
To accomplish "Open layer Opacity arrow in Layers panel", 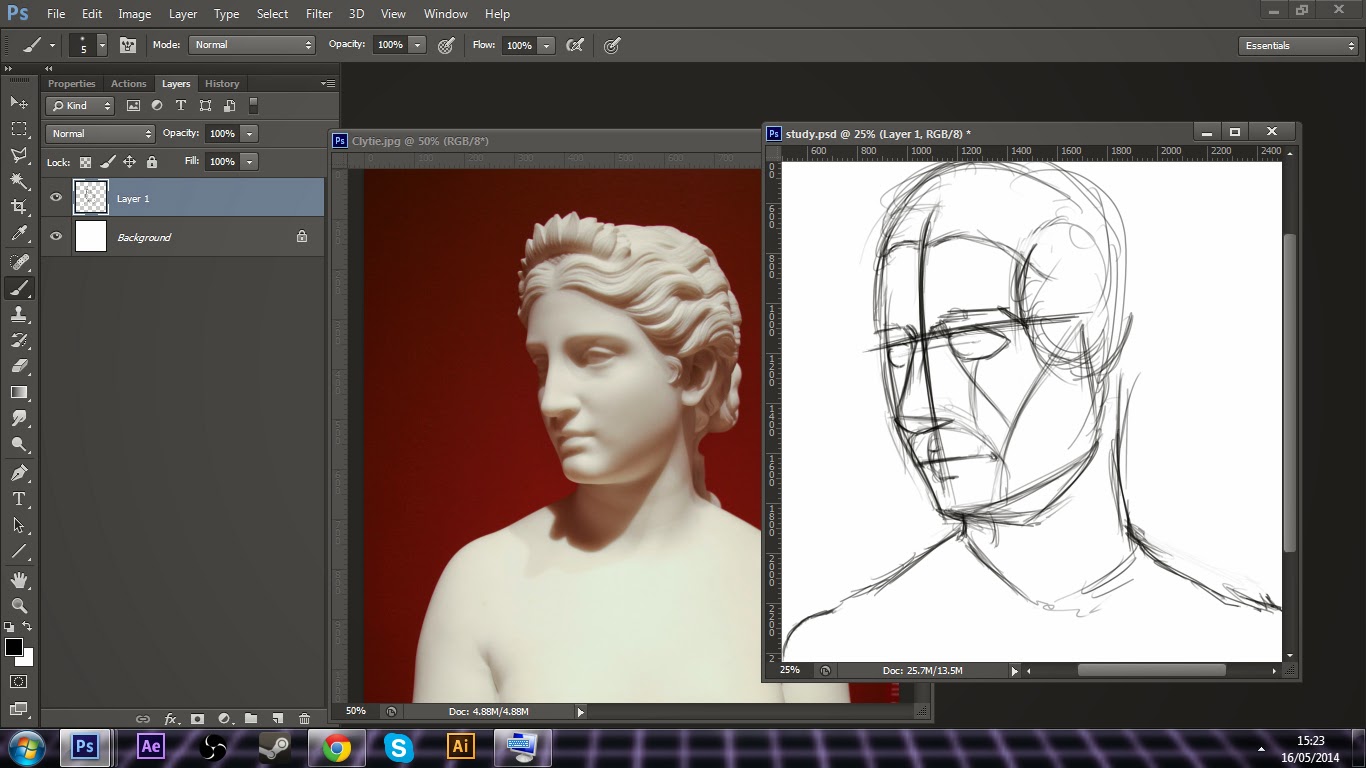I will click(249, 134).
